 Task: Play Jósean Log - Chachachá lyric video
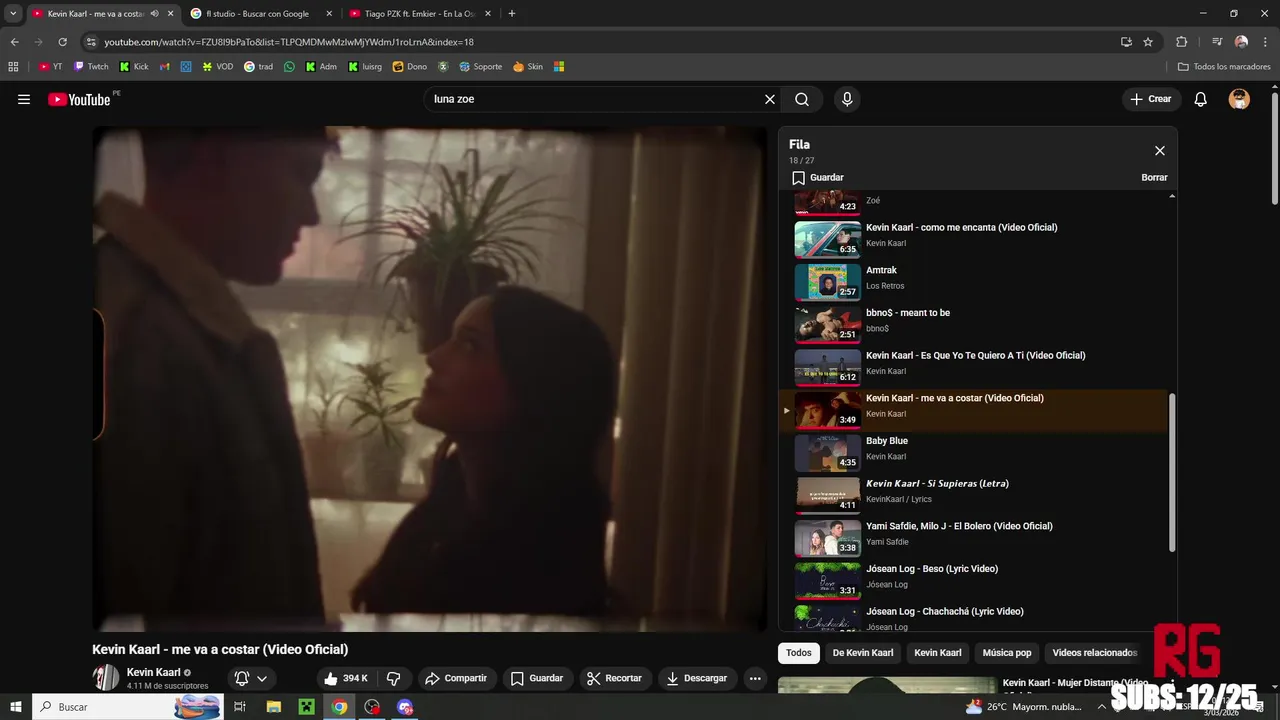click(x=972, y=617)
